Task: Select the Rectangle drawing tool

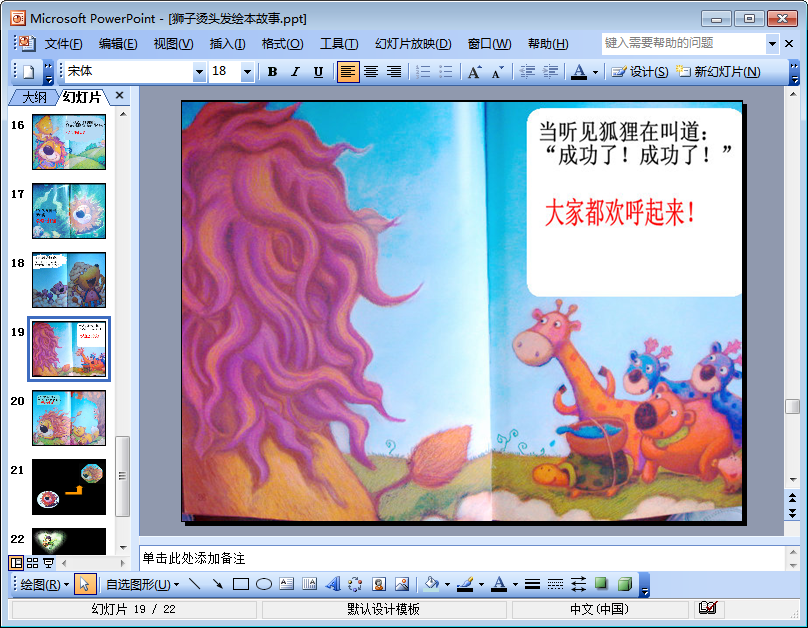Action: click(x=241, y=584)
